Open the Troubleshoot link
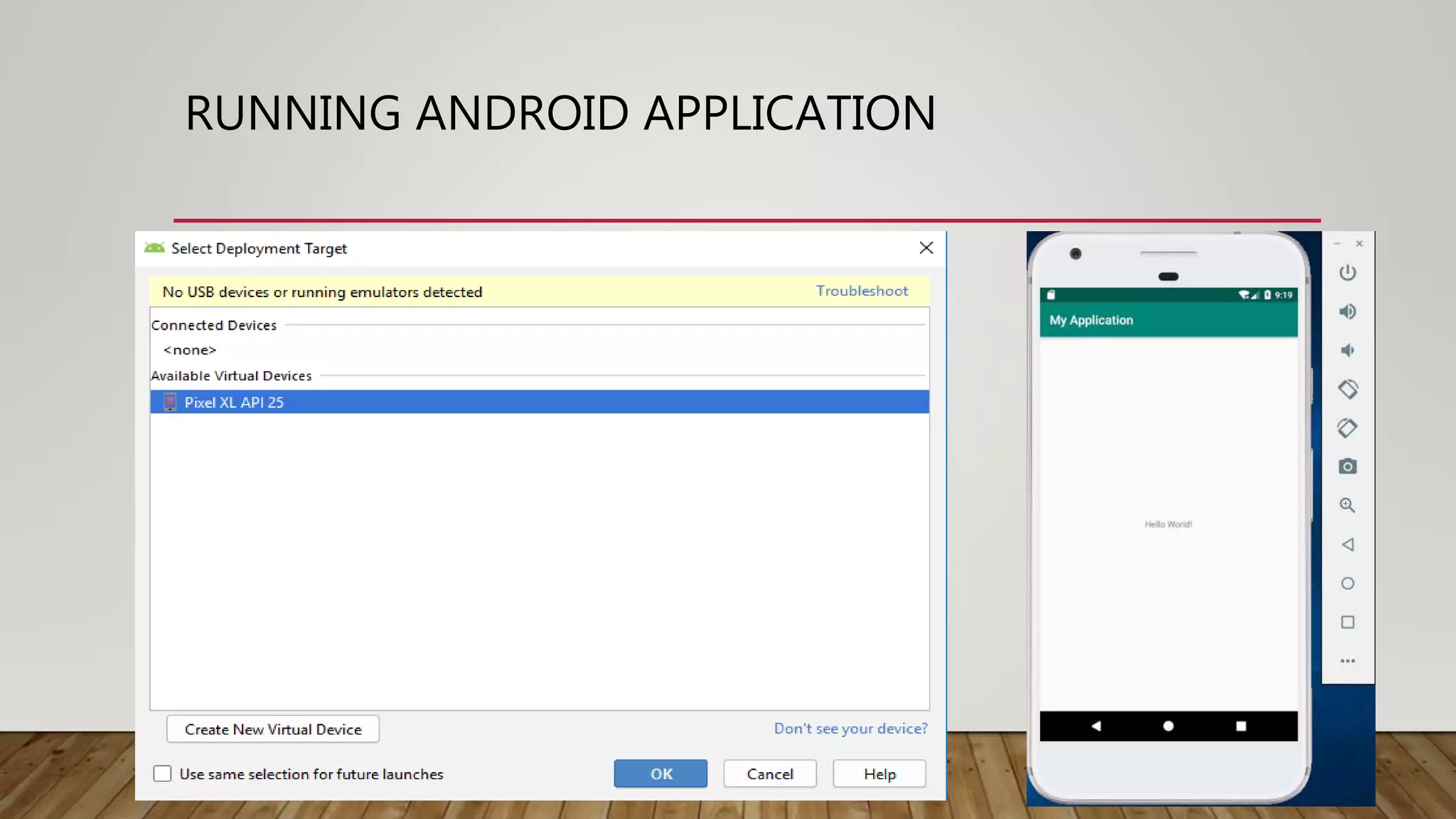The height and width of the screenshot is (819, 1456). click(x=862, y=291)
